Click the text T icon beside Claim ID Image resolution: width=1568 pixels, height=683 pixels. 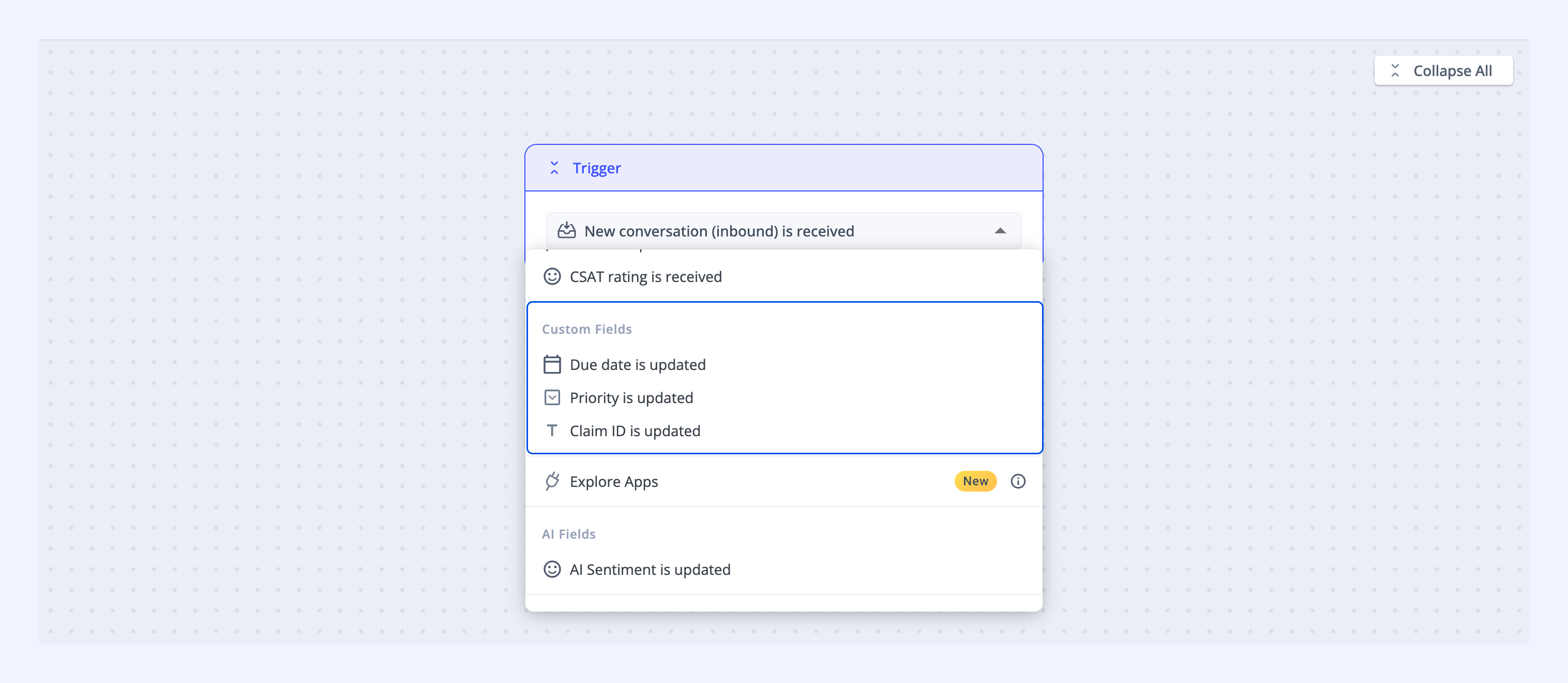[x=552, y=431]
